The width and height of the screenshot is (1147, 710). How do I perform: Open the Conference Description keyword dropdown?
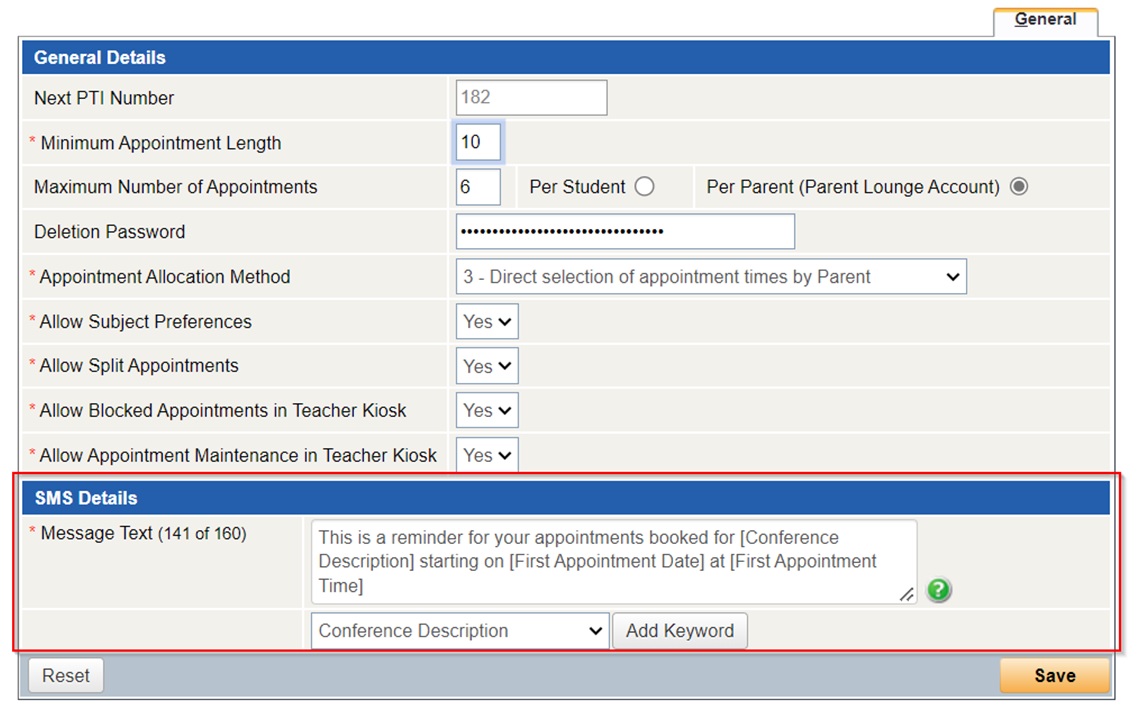click(x=459, y=631)
